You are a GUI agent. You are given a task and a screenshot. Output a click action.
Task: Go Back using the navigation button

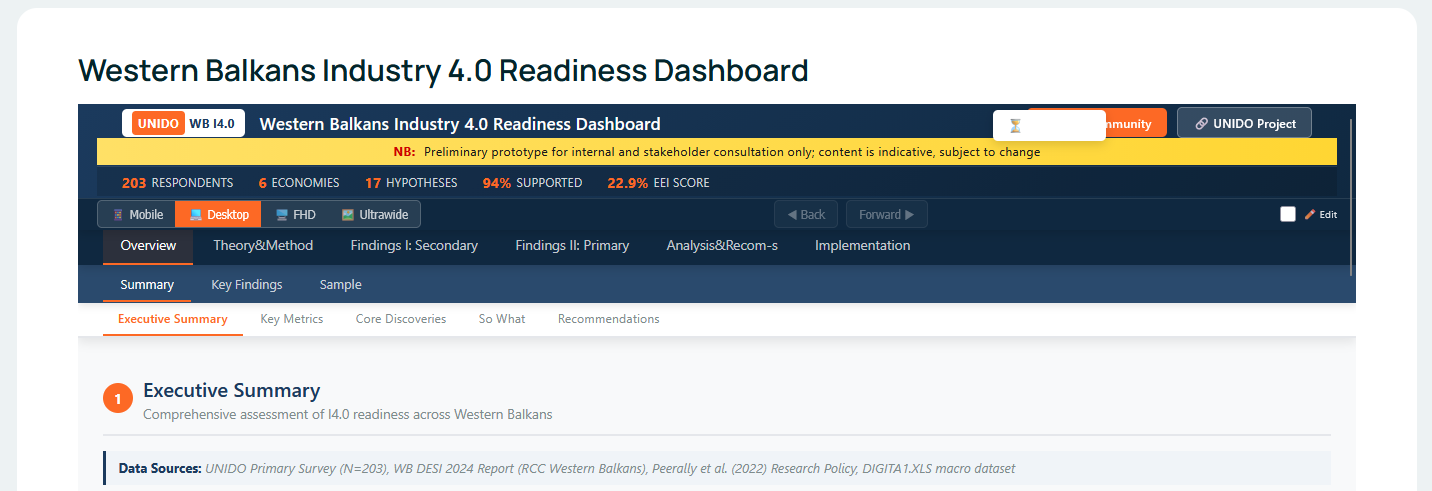tap(806, 214)
